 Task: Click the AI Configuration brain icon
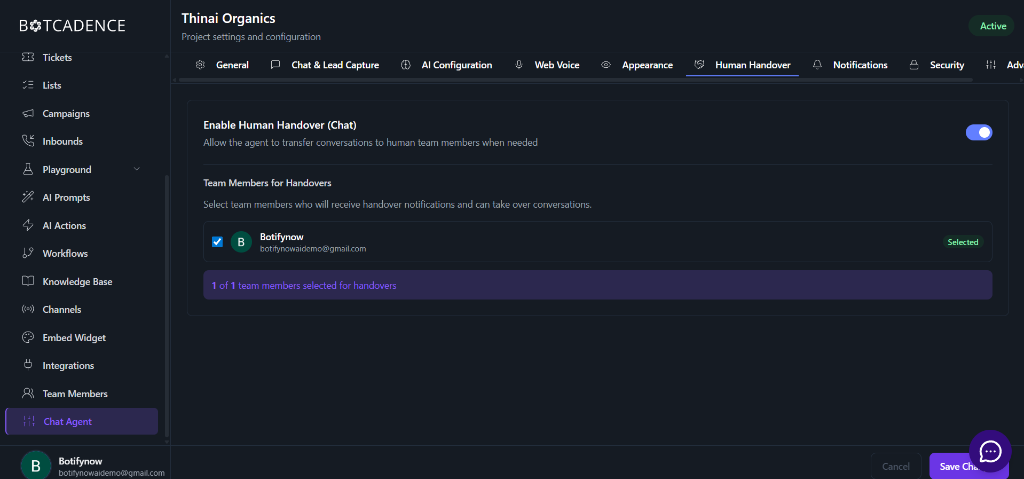pyautogui.click(x=406, y=65)
